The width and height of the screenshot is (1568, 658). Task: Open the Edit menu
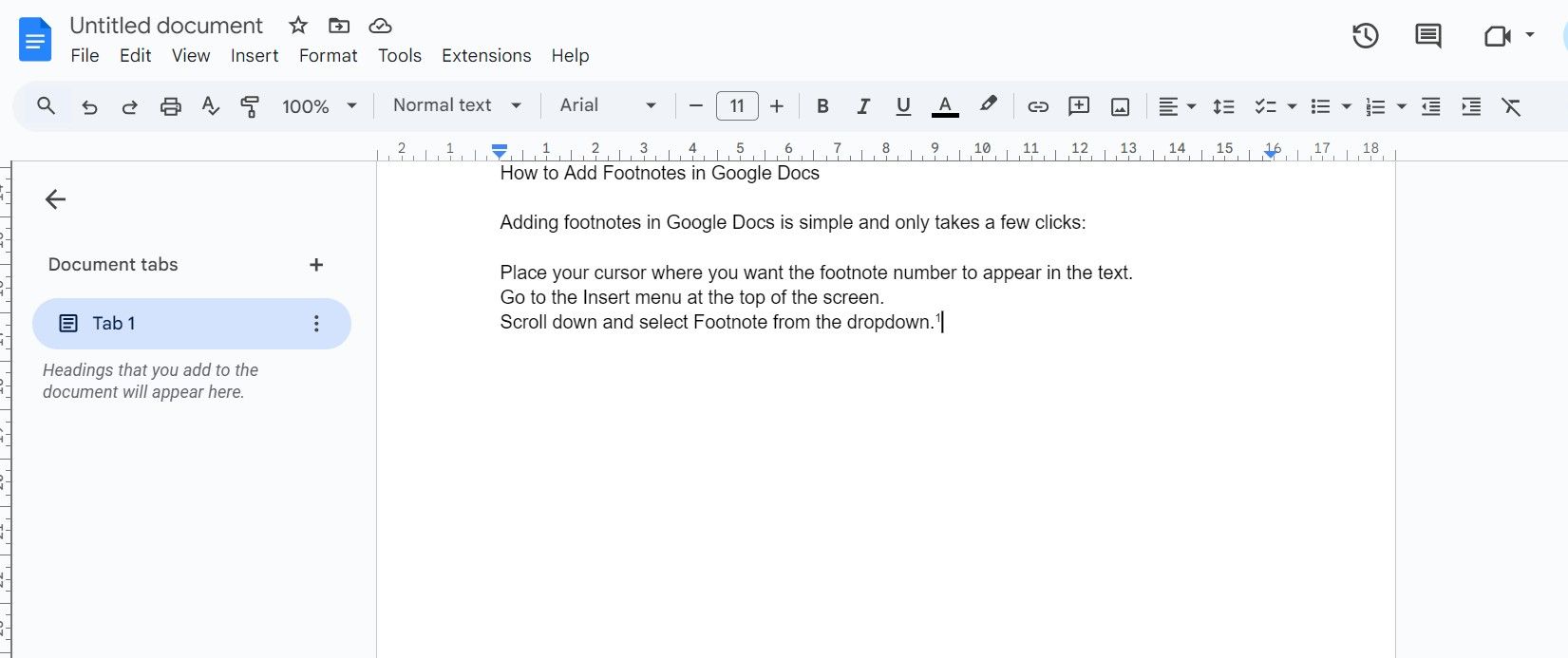pos(136,56)
